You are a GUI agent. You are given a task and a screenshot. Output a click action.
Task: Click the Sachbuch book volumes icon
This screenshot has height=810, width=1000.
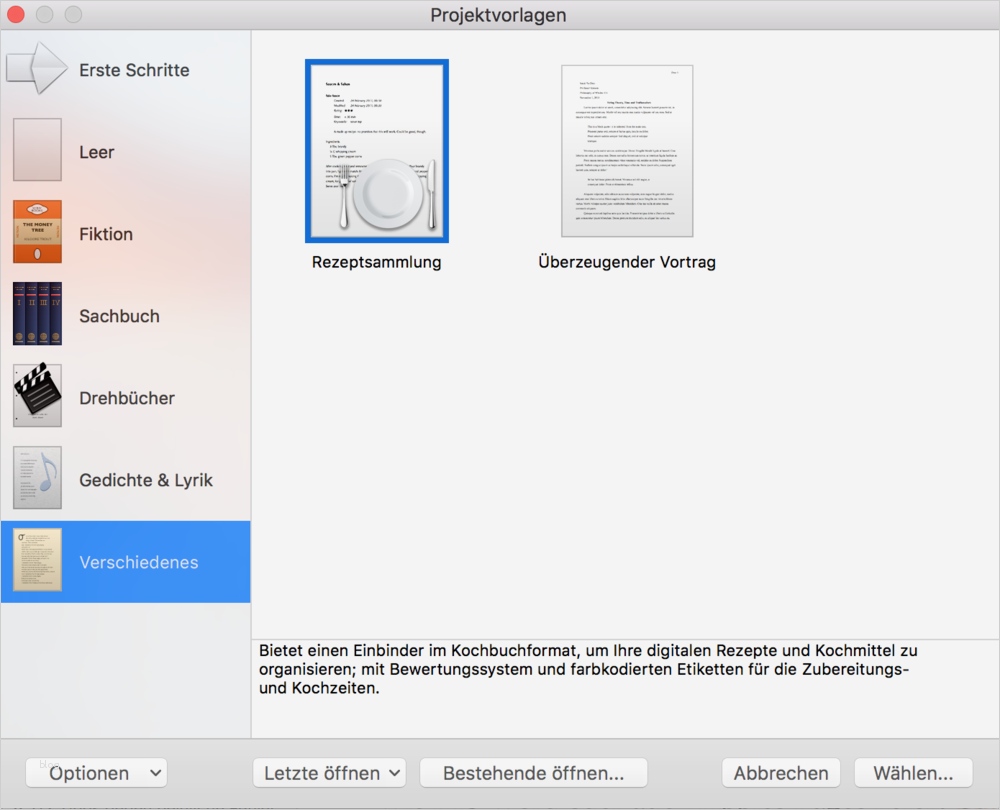pyautogui.click(x=38, y=314)
